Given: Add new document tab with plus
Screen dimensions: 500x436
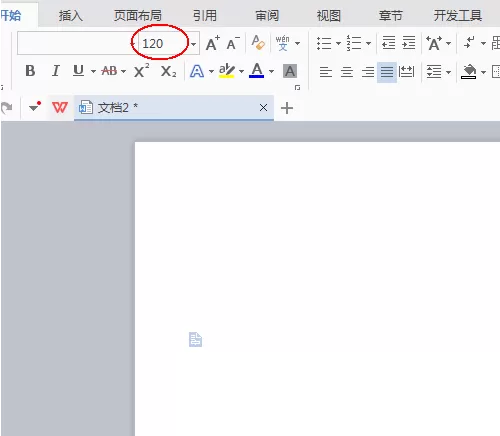Looking at the screenshot, I should (287, 108).
